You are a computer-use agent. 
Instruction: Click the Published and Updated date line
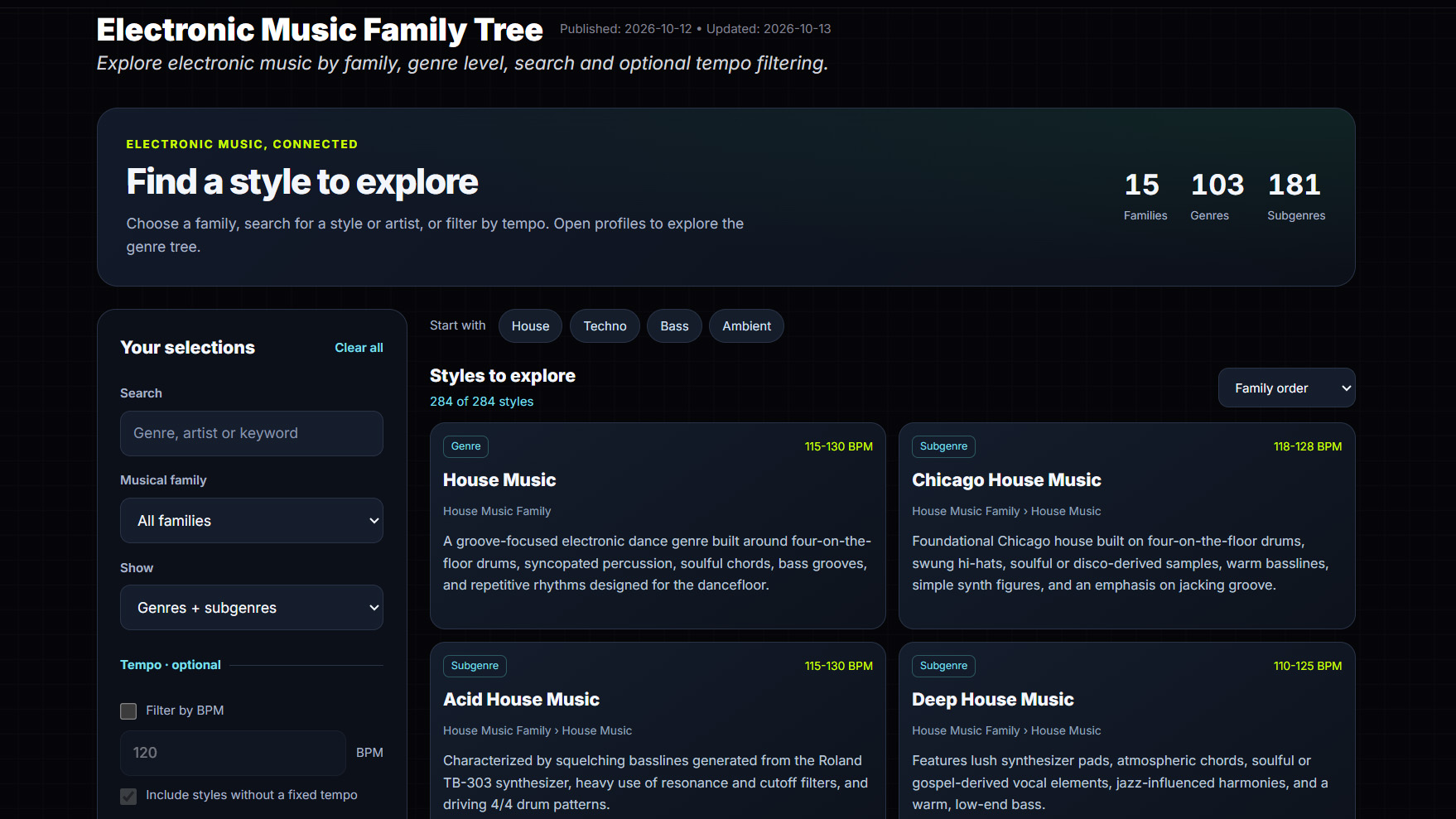(x=695, y=29)
